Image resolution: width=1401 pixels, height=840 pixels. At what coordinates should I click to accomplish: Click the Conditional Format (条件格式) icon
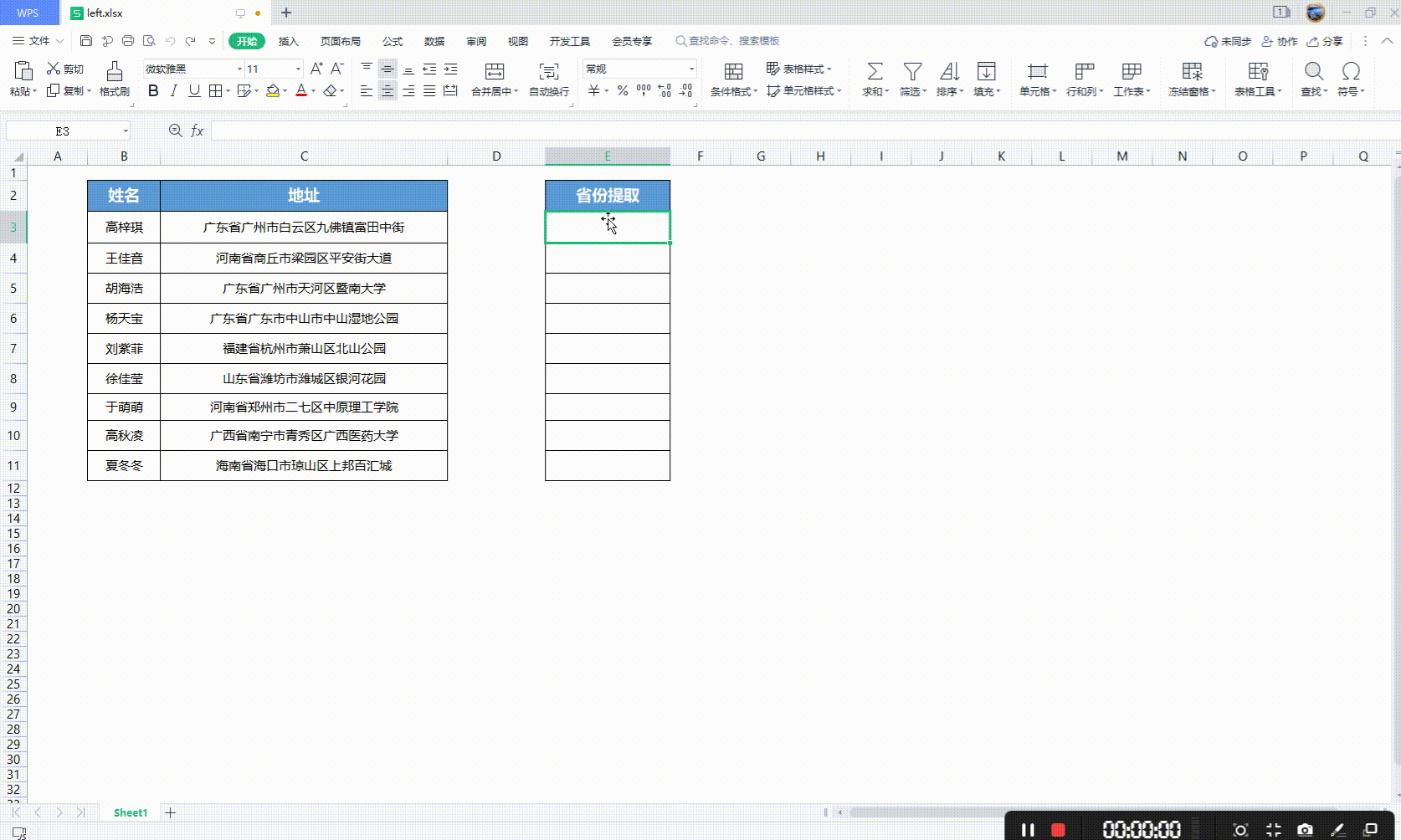(734, 72)
